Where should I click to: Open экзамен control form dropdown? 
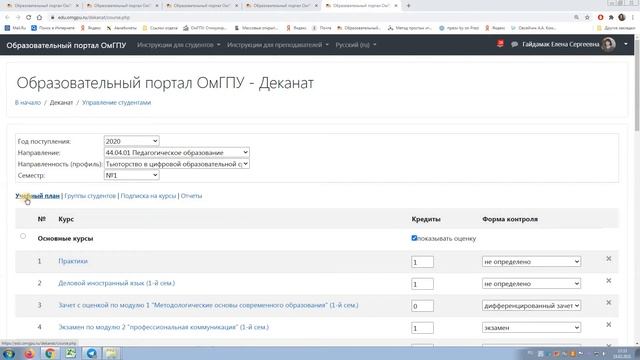tap(531, 328)
